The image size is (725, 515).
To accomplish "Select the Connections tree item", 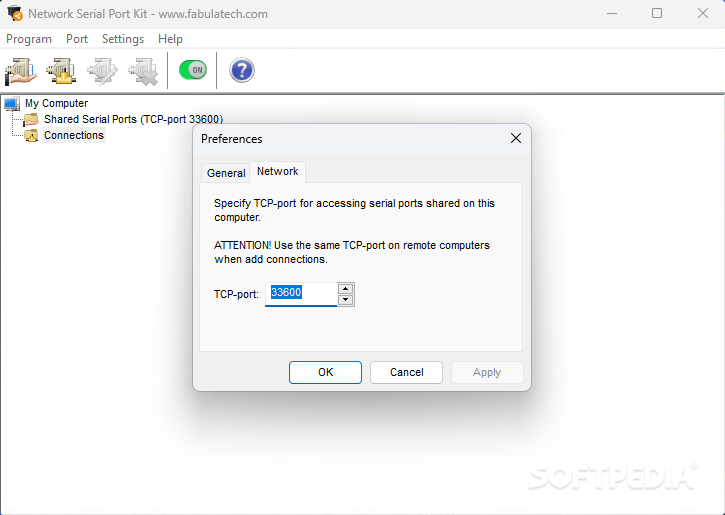I will (74, 135).
